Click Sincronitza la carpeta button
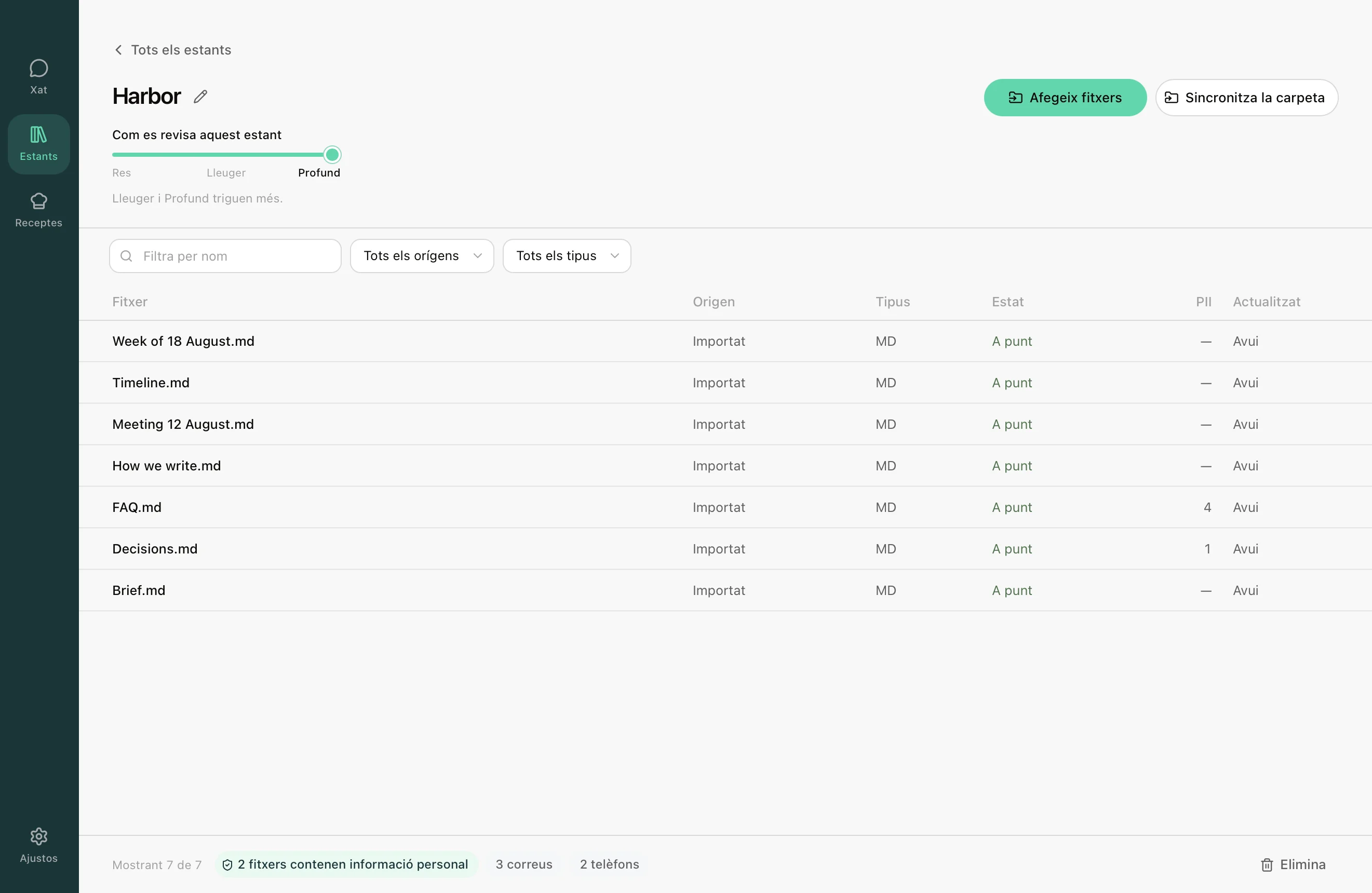 [1246, 98]
